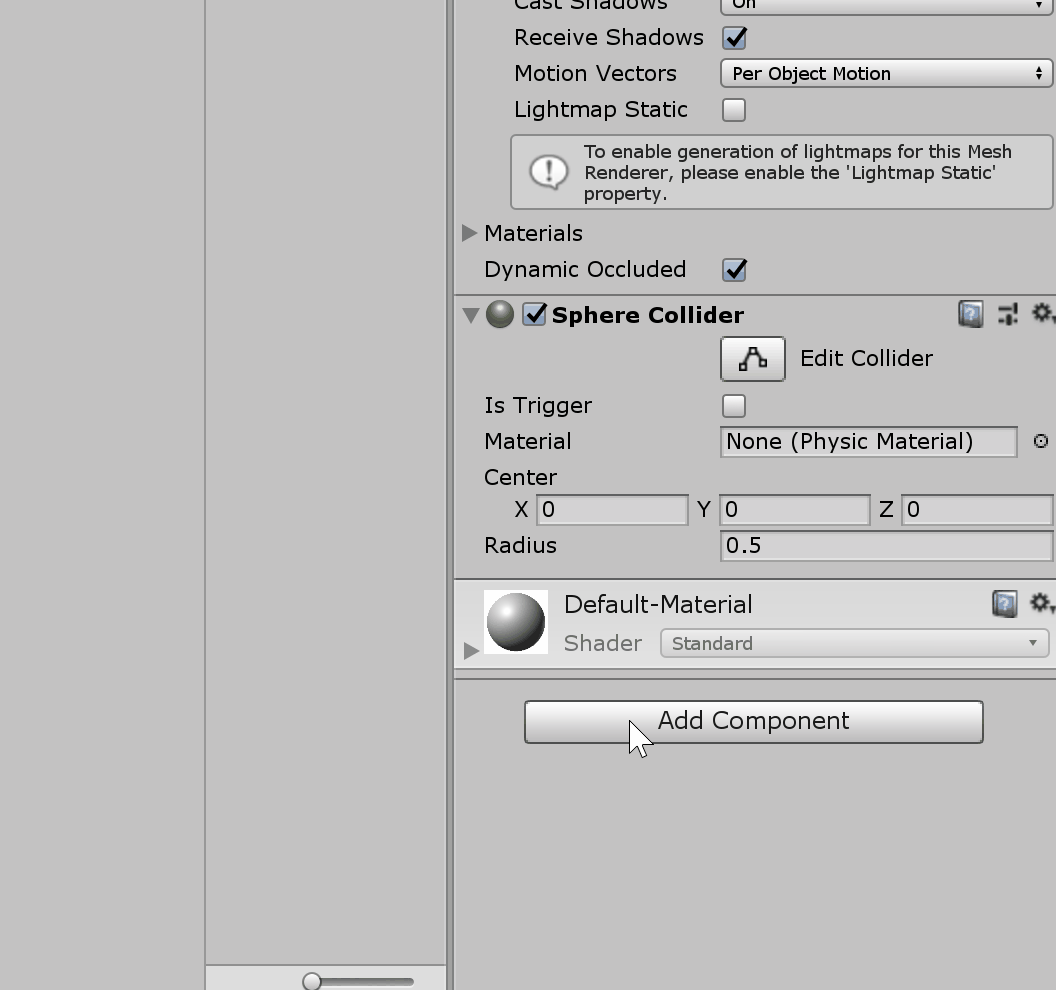1056x990 pixels.
Task: Open the Shader Standard dropdown
Action: [855, 643]
